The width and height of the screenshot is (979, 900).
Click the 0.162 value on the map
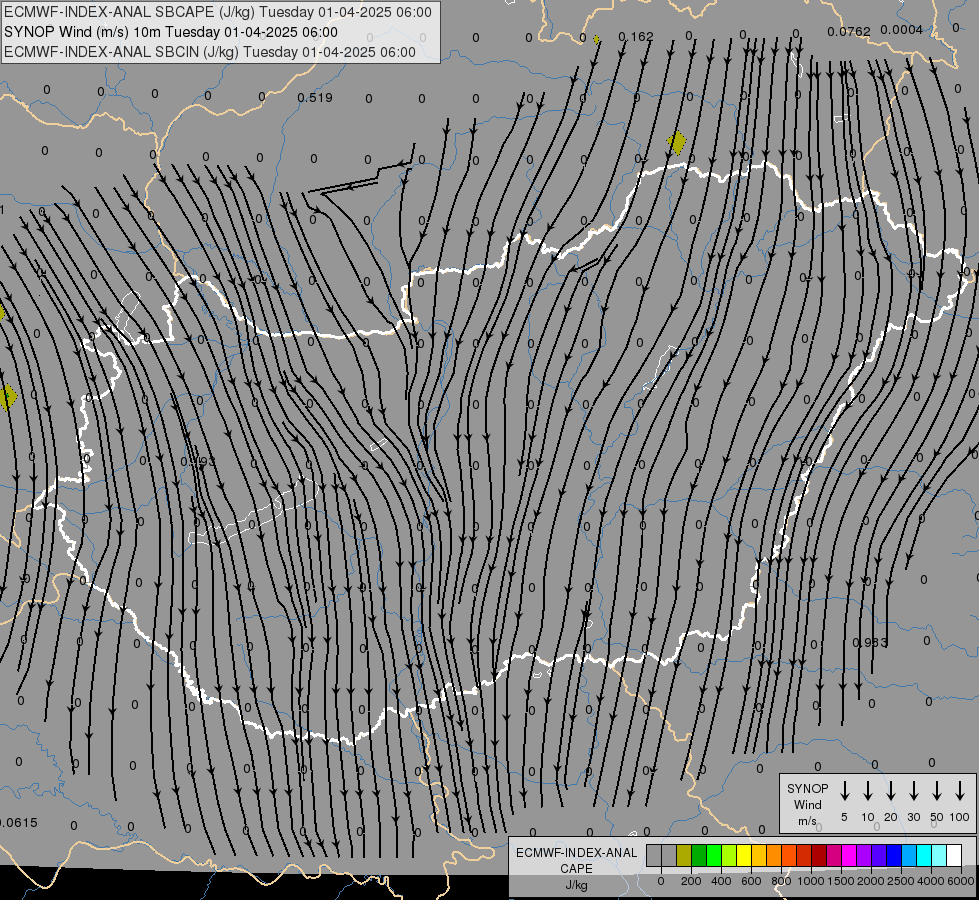click(x=636, y=37)
